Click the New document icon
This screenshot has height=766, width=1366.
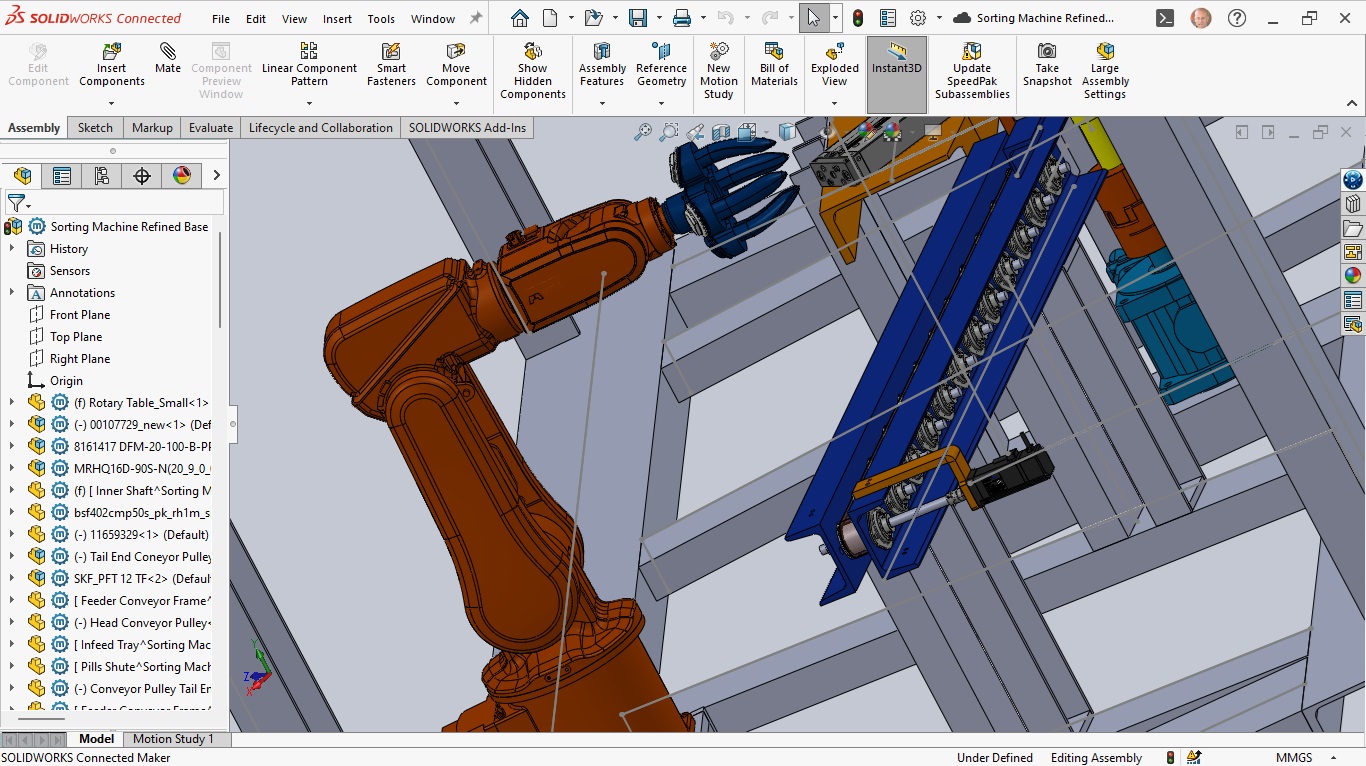pos(550,18)
